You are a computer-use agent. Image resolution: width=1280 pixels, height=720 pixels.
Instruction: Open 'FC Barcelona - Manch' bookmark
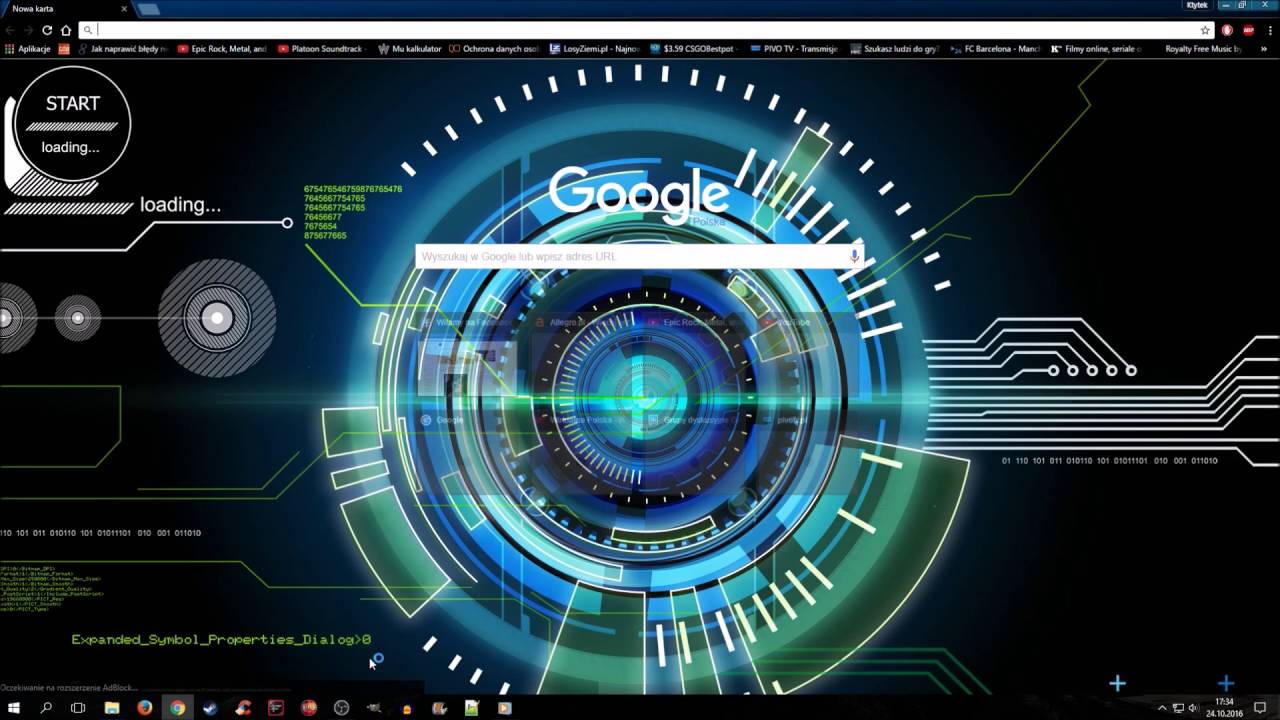pyautogui.click(x=995, y=48)
